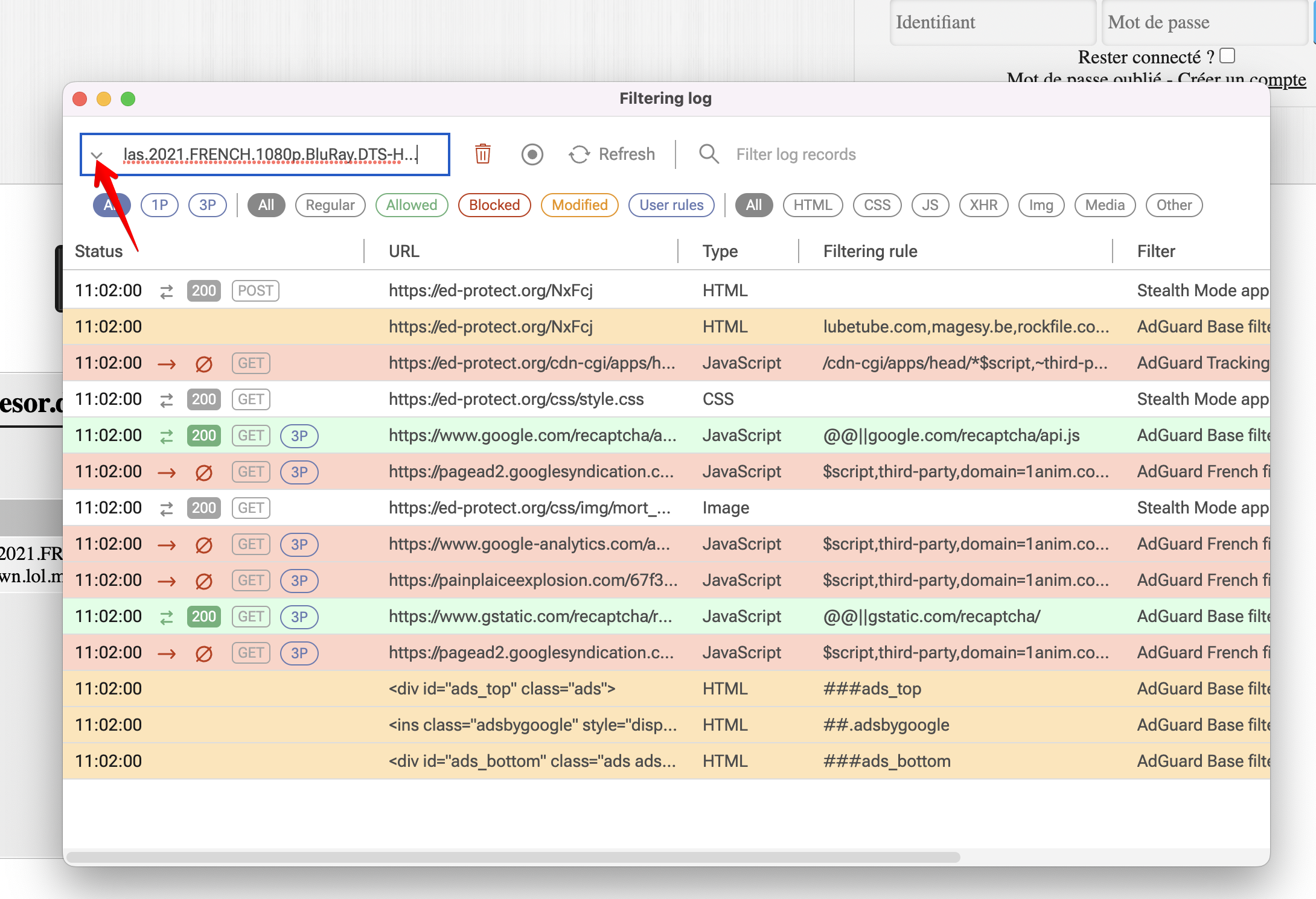Image resolution: width=1316 pixels, height=899 pixels.
Task: Switch to the Media content type filter
Action: click(x=1105, y=205)
